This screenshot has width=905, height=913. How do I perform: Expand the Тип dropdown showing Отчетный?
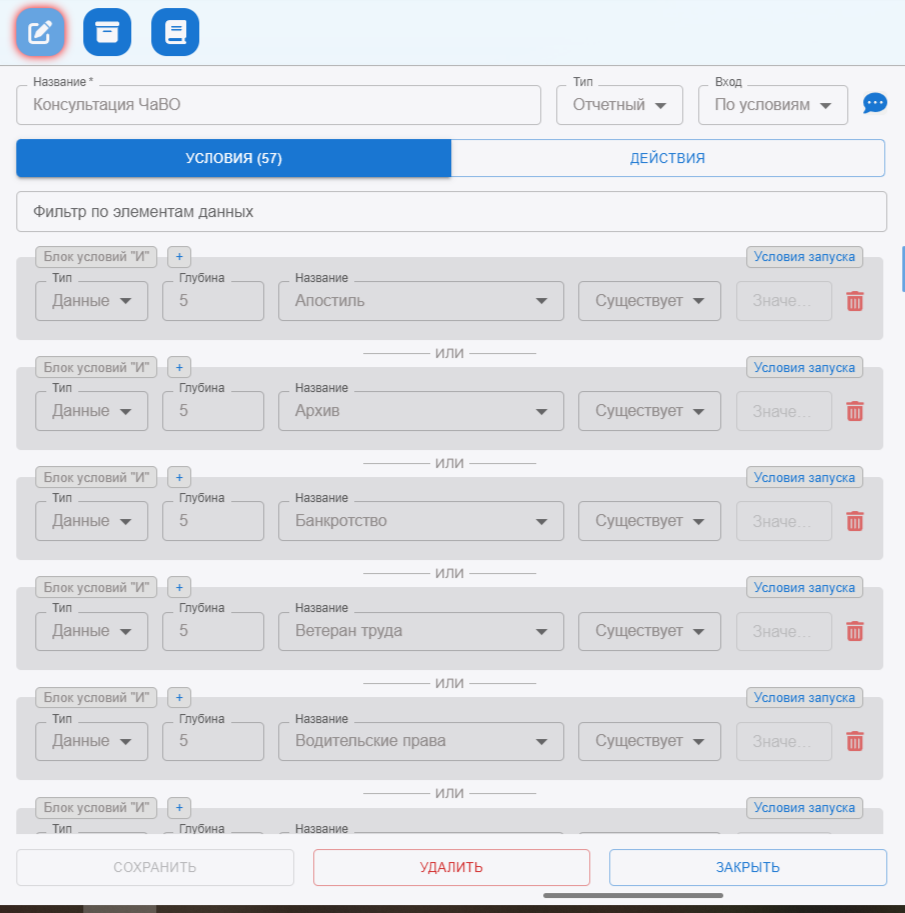pos(619,105)
